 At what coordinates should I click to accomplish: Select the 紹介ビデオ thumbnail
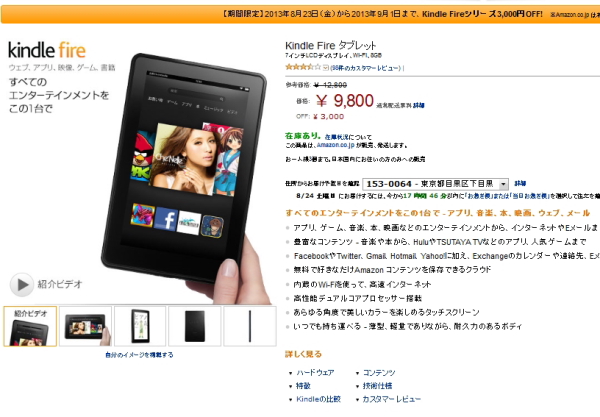point(30,326)
